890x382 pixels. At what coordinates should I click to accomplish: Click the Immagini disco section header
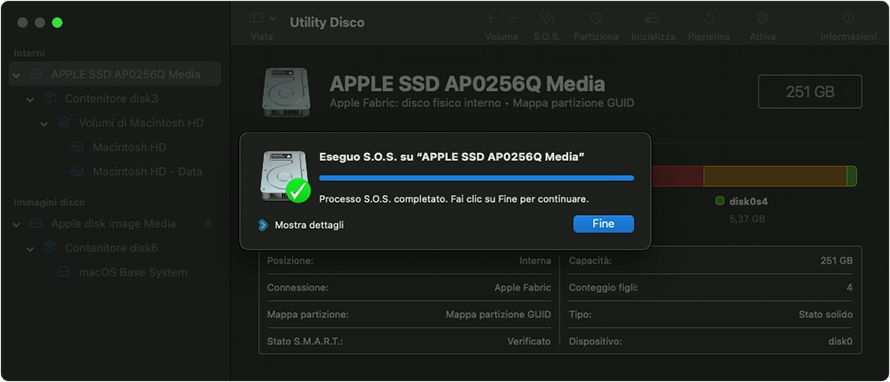pyautogui.click(x=49, y=203)
